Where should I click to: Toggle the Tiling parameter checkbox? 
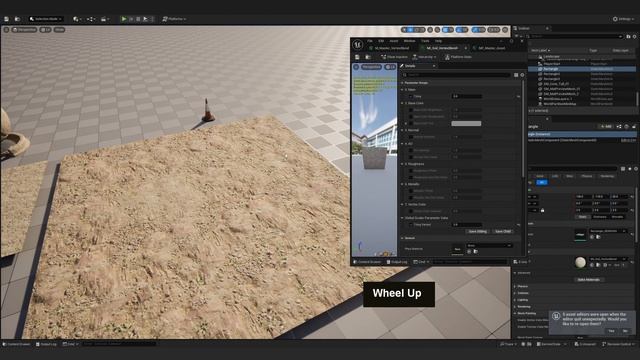[x=411, y=96]
